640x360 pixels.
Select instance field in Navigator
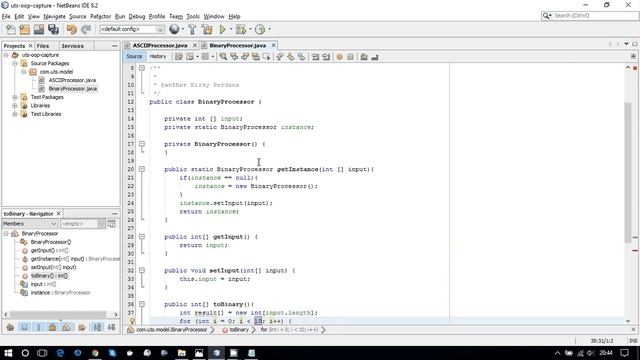coord(60,293)
